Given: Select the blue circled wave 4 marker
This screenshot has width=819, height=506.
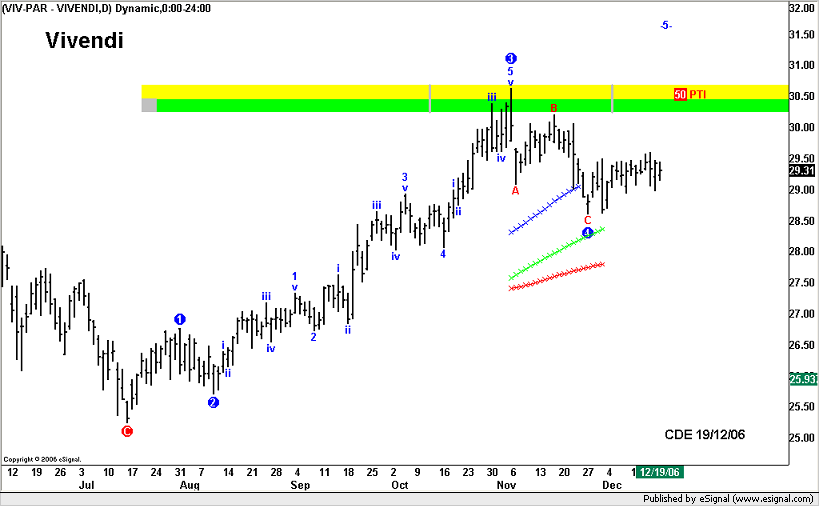Looking at the screenshot, I should [x=588, y=233].
